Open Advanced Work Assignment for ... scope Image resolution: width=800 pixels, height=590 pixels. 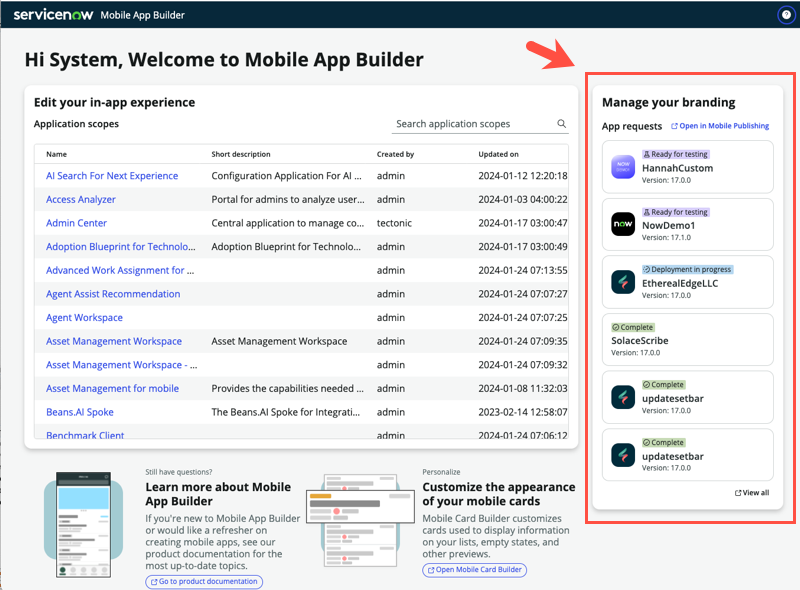(120, 271)
